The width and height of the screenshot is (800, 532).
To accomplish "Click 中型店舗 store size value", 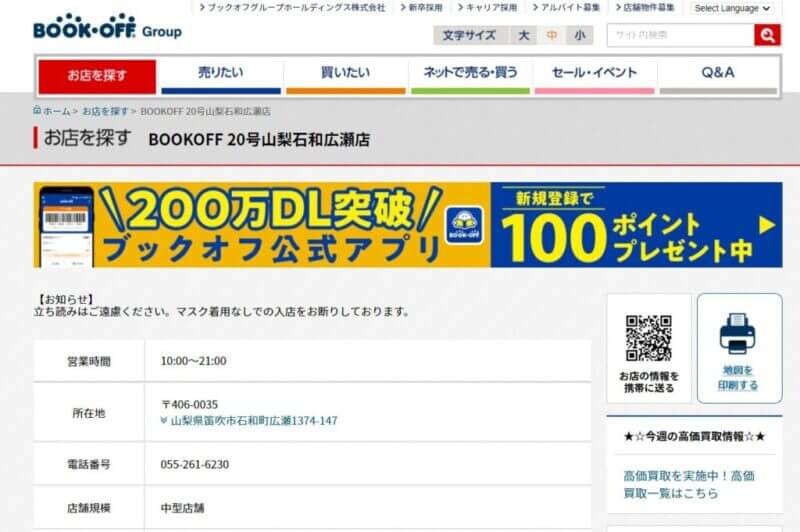I will click(x=182, y=508).
